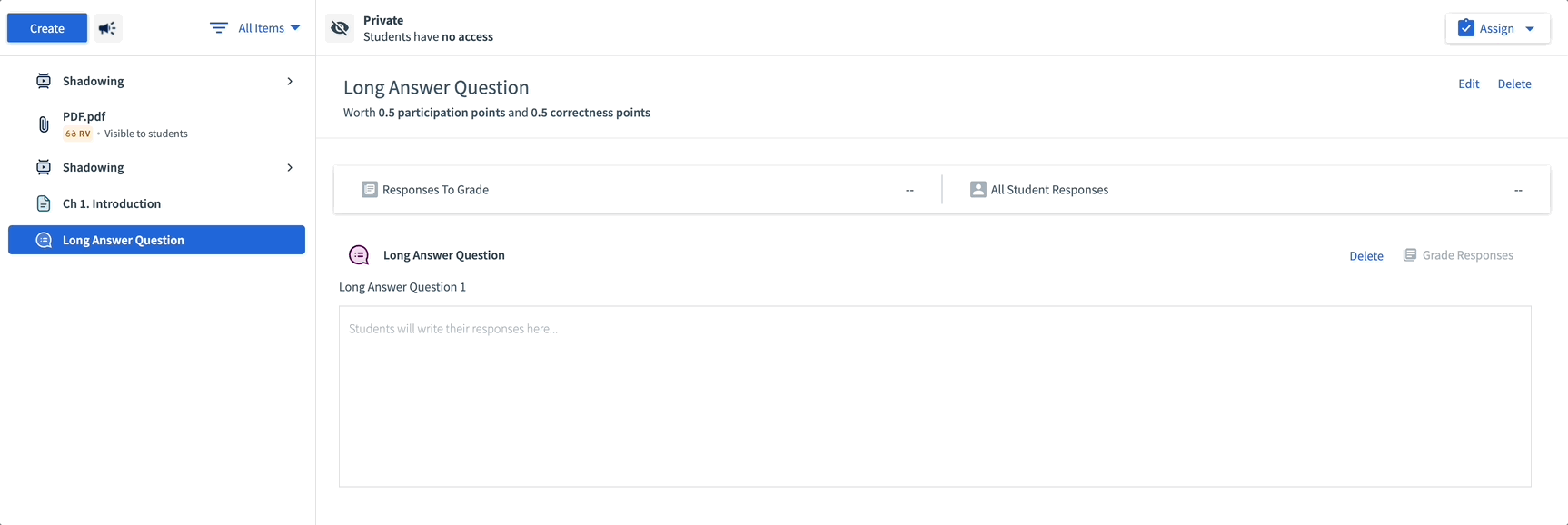Viewport: 1568px width, 525px height.
Task: Click the first Shadowing item icon
Action: (x=44, y=81)
